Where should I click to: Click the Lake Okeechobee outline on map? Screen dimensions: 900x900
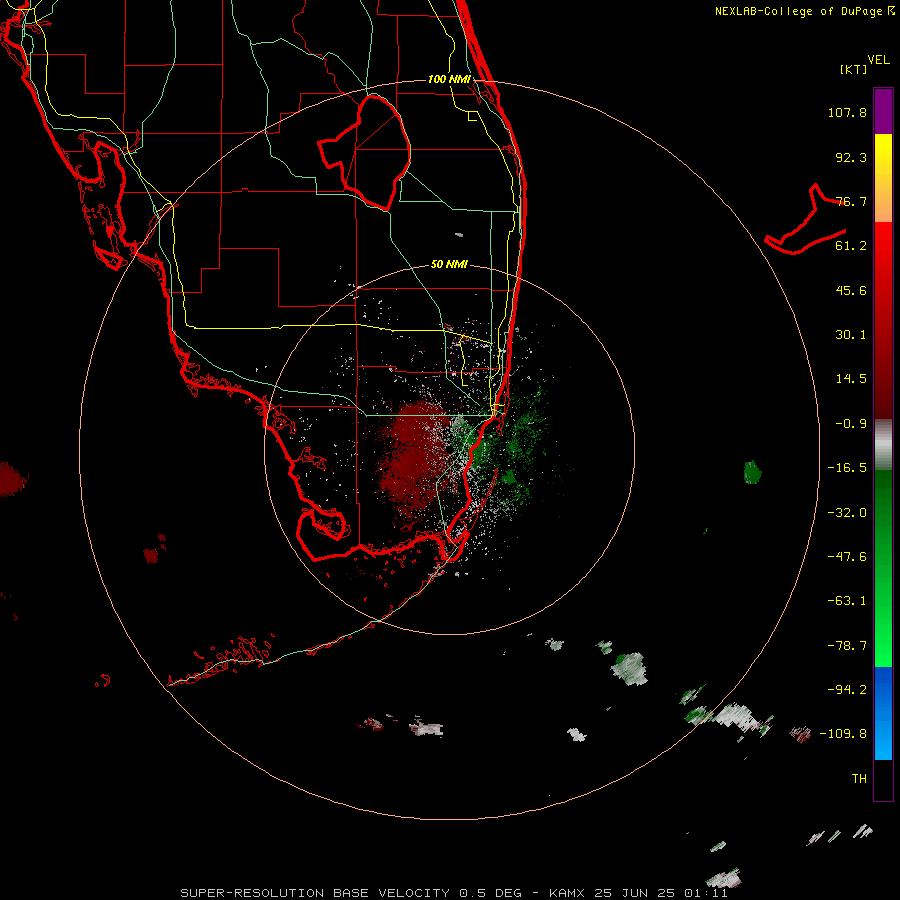[365, 152]
